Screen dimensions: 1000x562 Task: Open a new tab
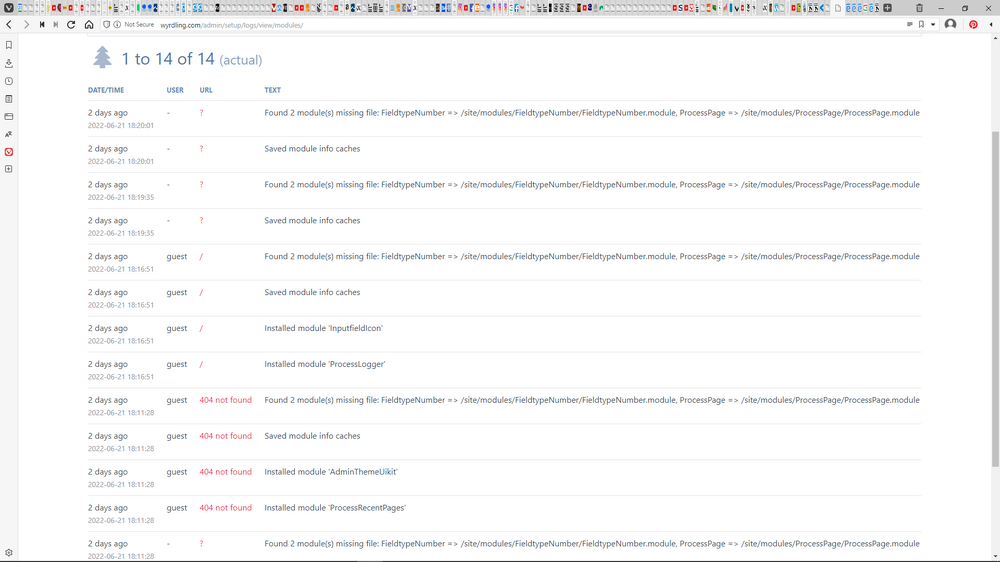pyautogui.click(x=887, y=8)
